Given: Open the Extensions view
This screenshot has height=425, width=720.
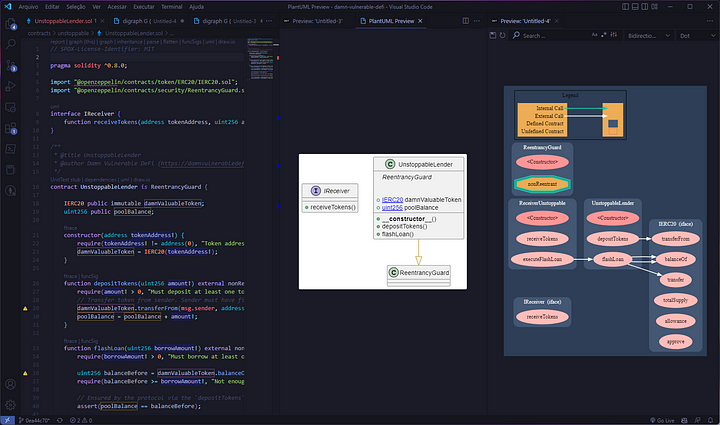Looking at the screenshot, I should pos(11,128).
